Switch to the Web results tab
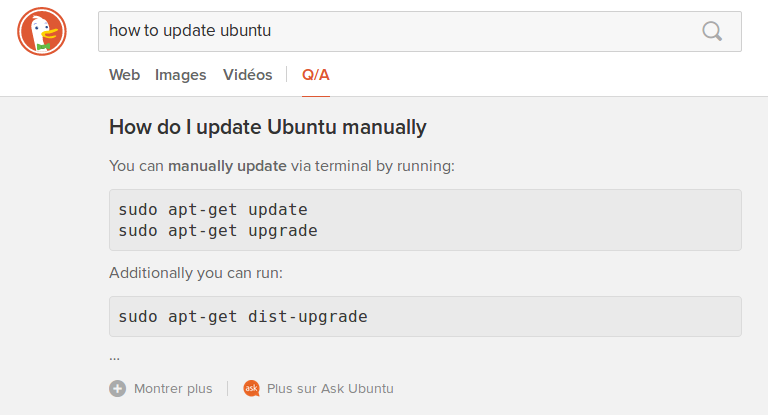 tap(124, 75)
